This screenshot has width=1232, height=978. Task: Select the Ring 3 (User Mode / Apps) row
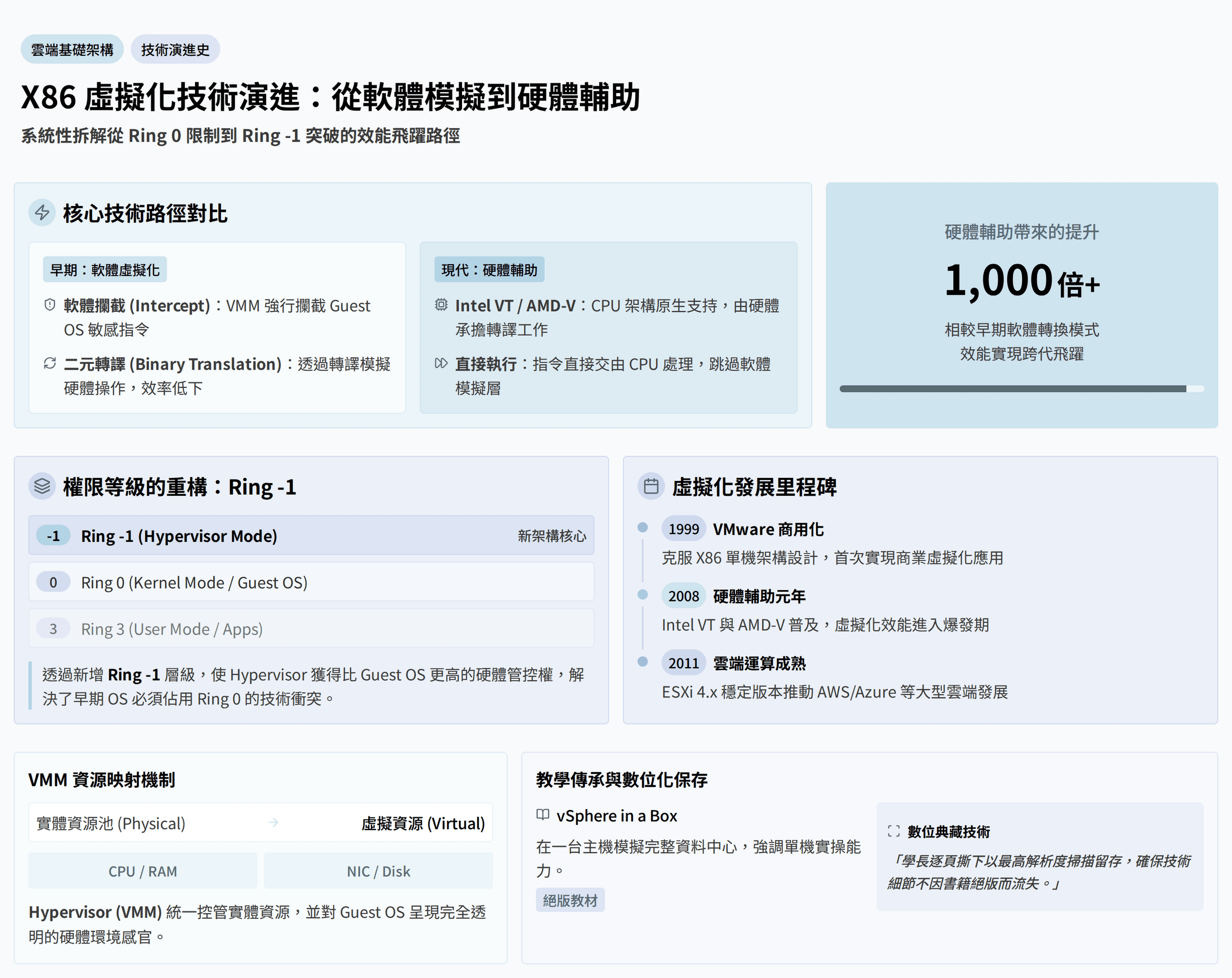(311, 629)
